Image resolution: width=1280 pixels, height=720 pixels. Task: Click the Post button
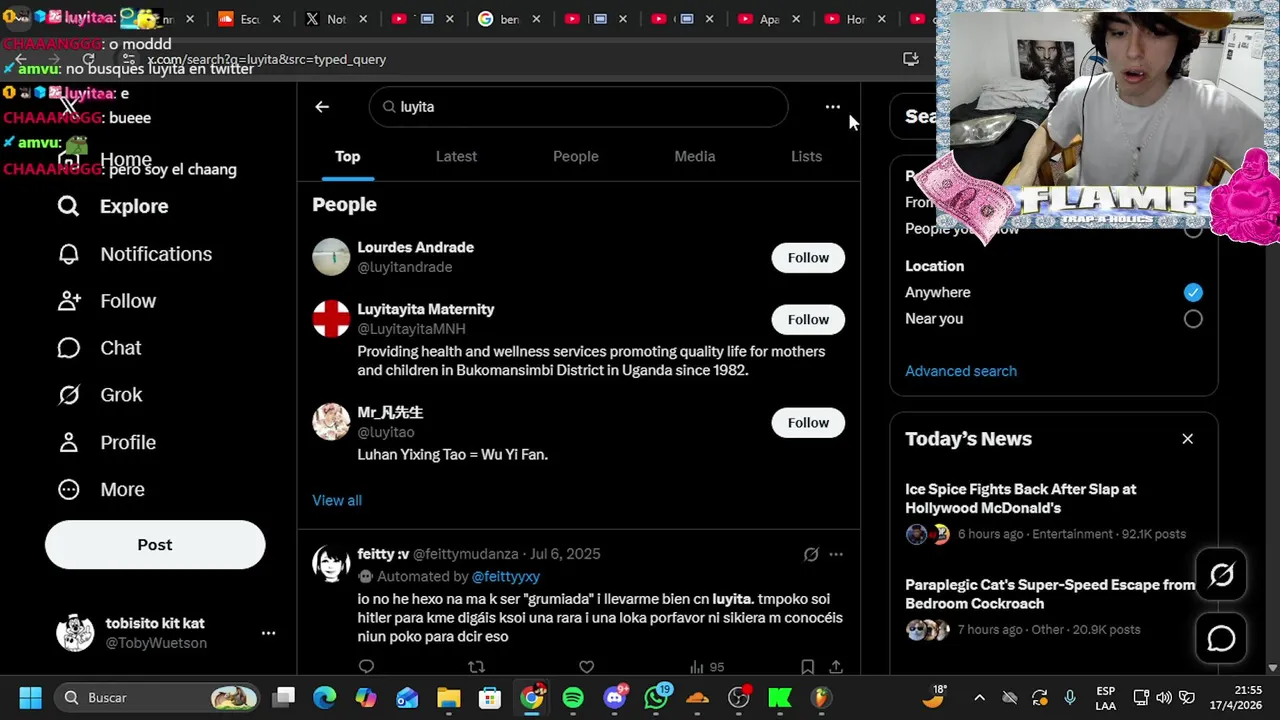(155, 545)
